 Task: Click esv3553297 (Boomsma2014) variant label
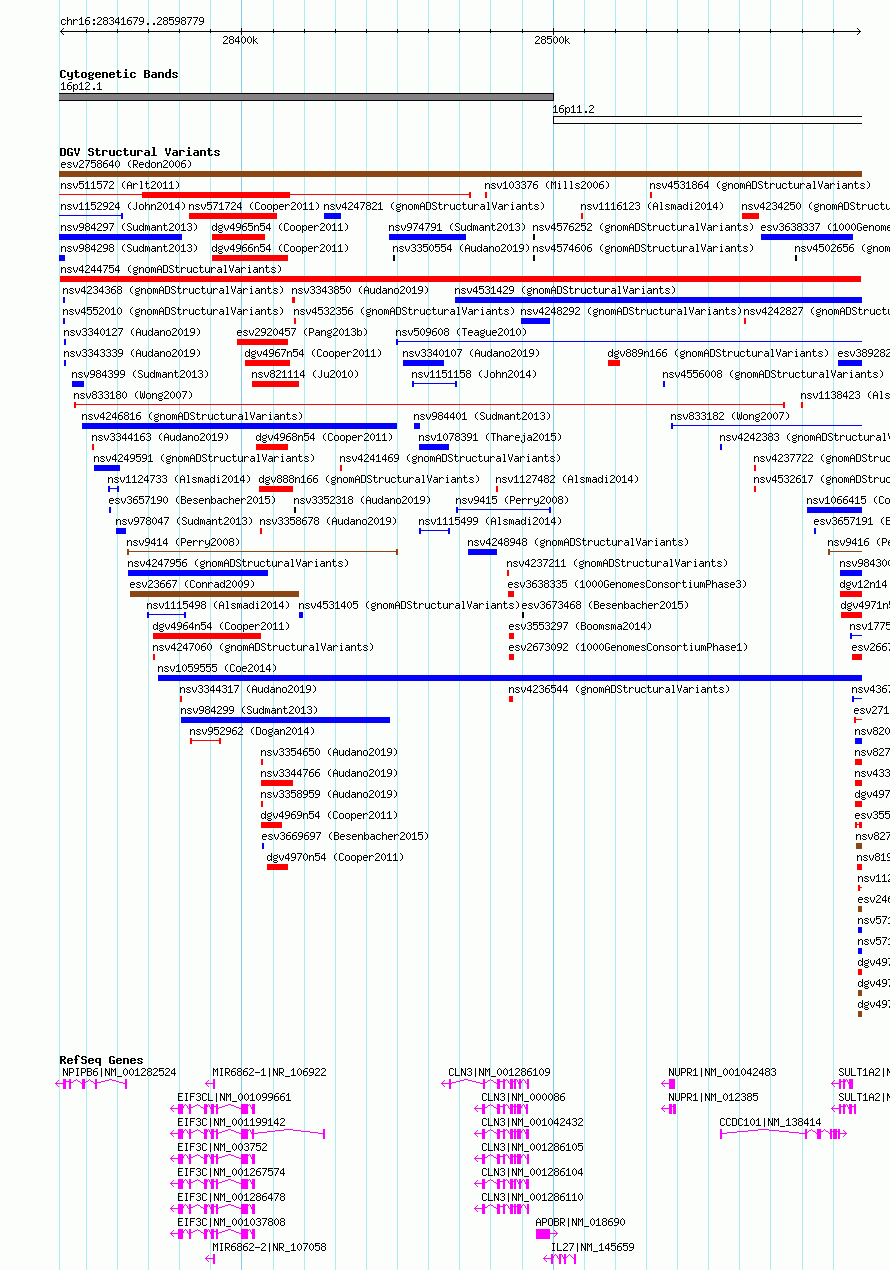(580, 626)
